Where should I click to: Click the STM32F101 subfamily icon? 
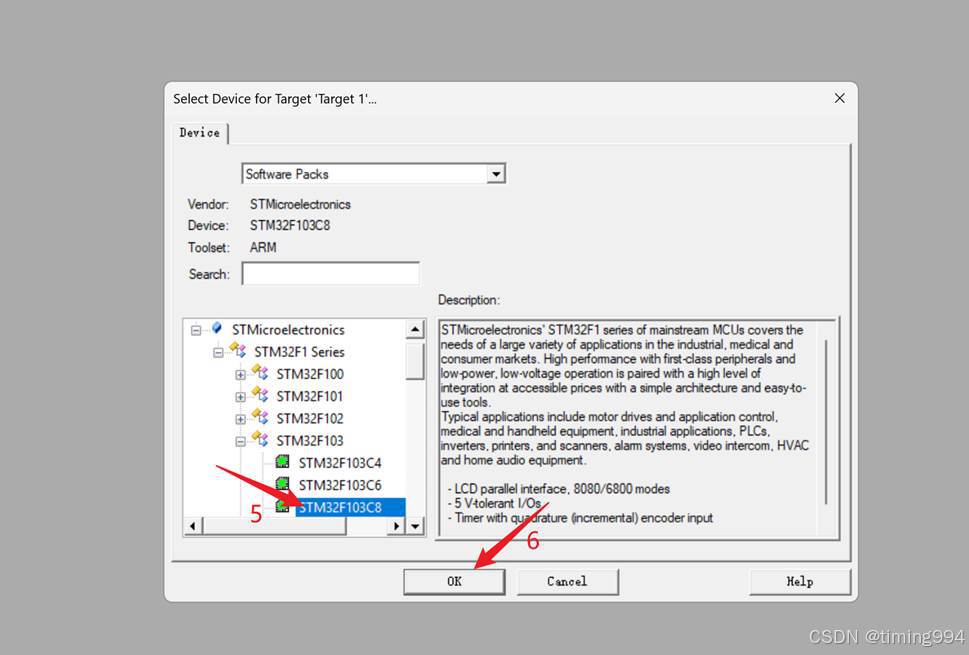(260, 395)
